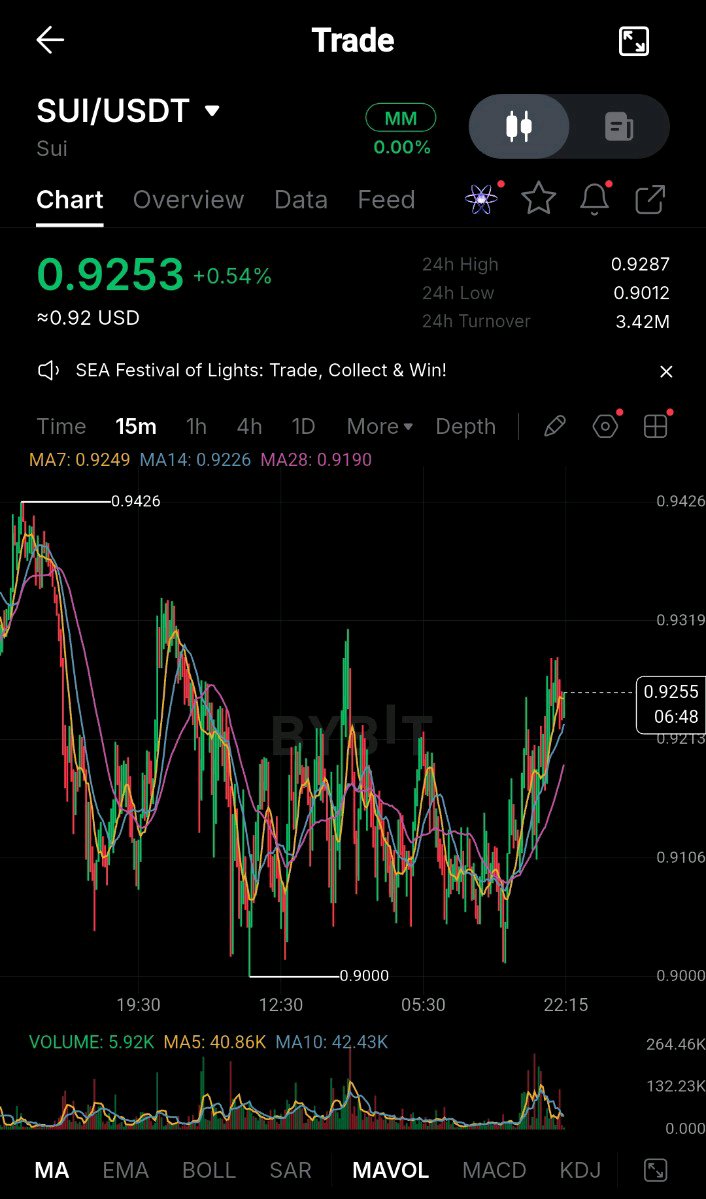Select the Time chart interval
This screenshot has height=1199, width=706.
pos(61,427)
